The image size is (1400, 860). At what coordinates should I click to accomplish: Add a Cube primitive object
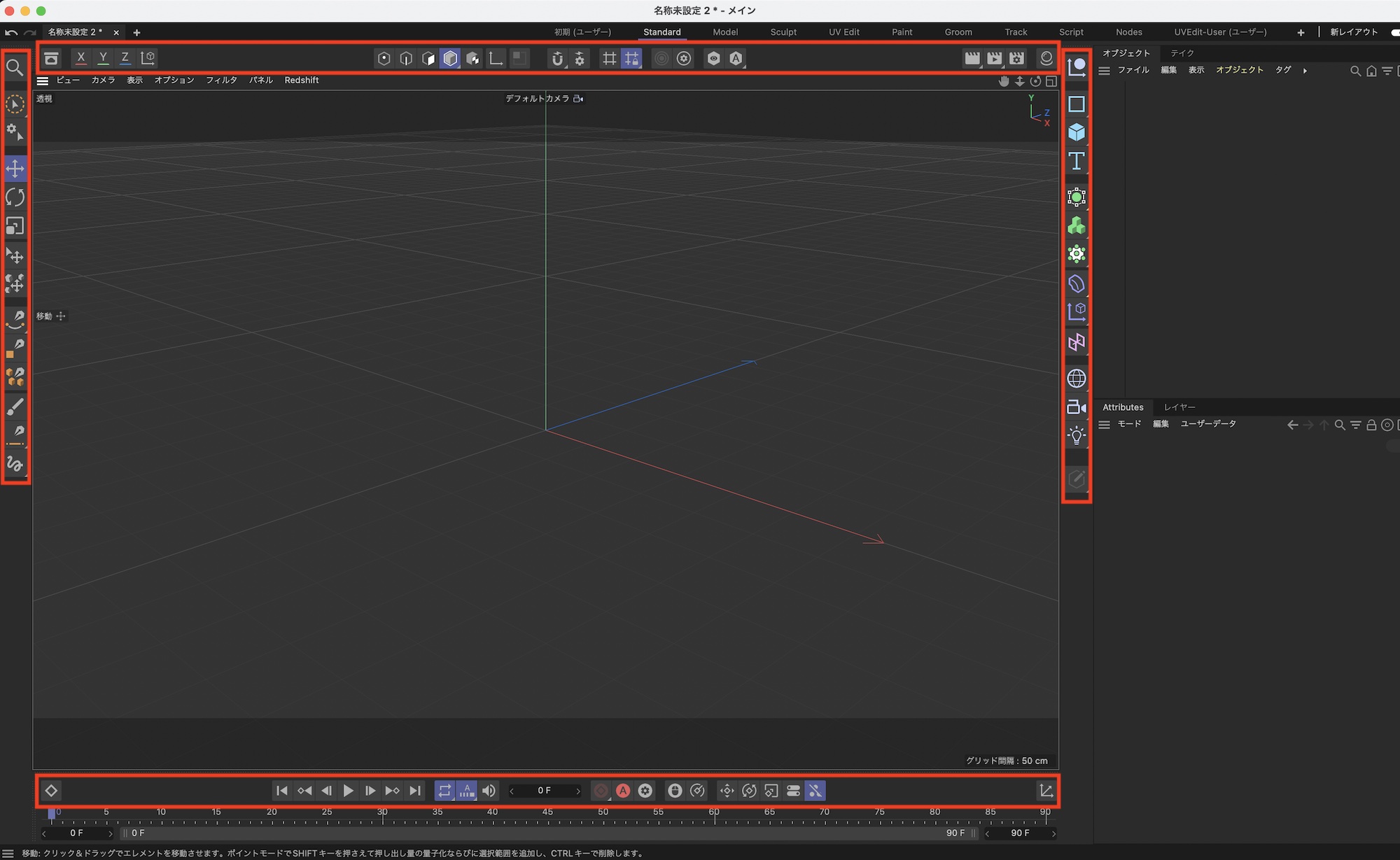pyautogui.click(x=1077, y=132)
